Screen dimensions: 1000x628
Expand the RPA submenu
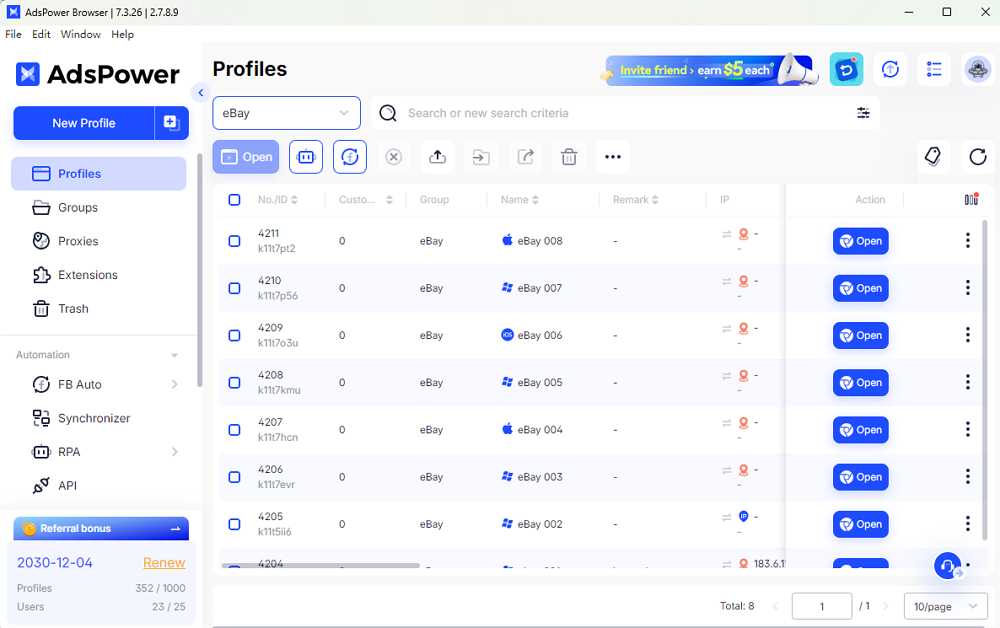tap(174, 452)
